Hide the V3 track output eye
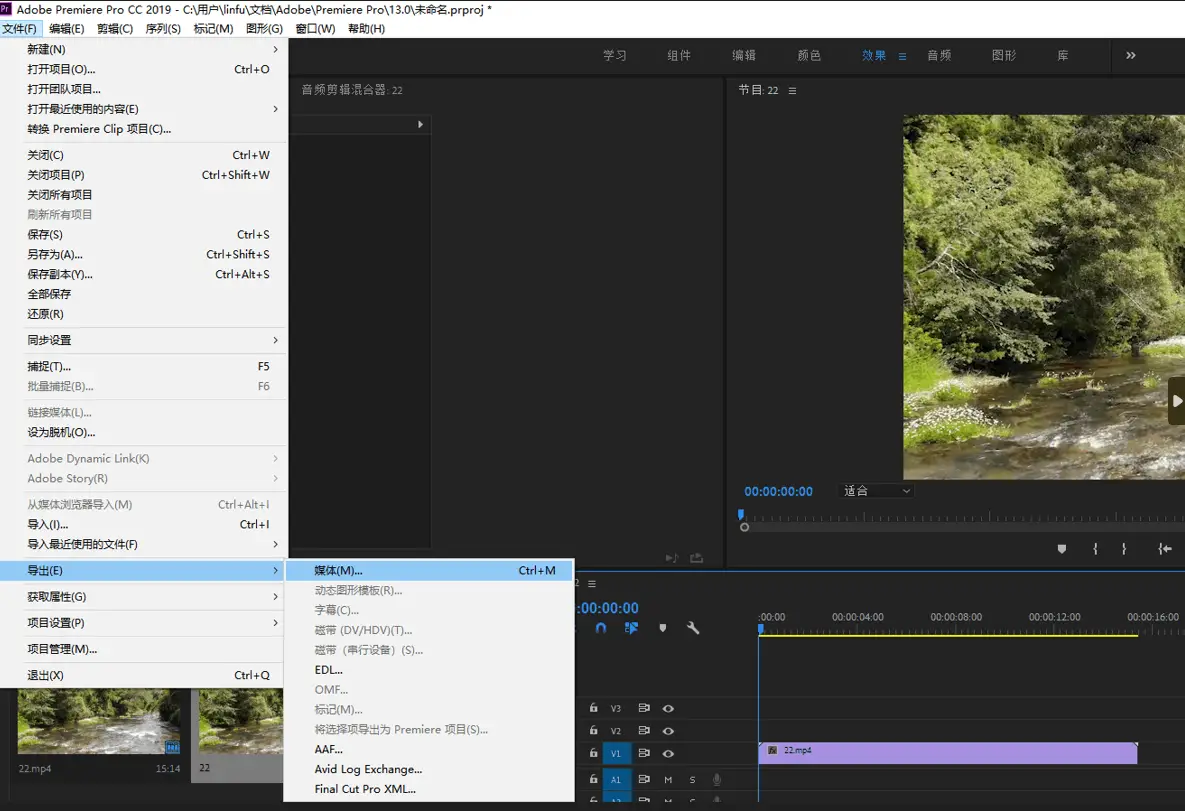Screen dimensions: 1185x811 (668, 708)
